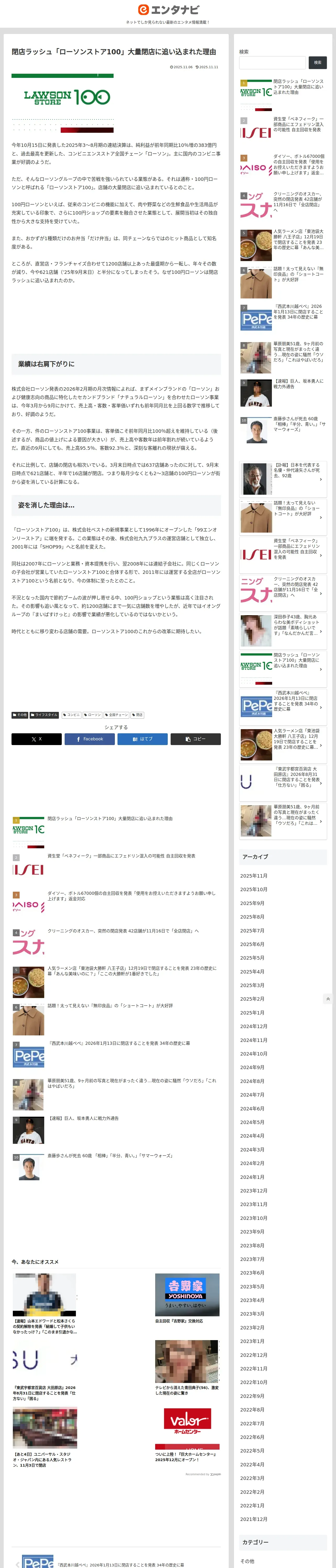
Task: Open the 閉店 tag below the article
Action: click(x=137, y=715)
